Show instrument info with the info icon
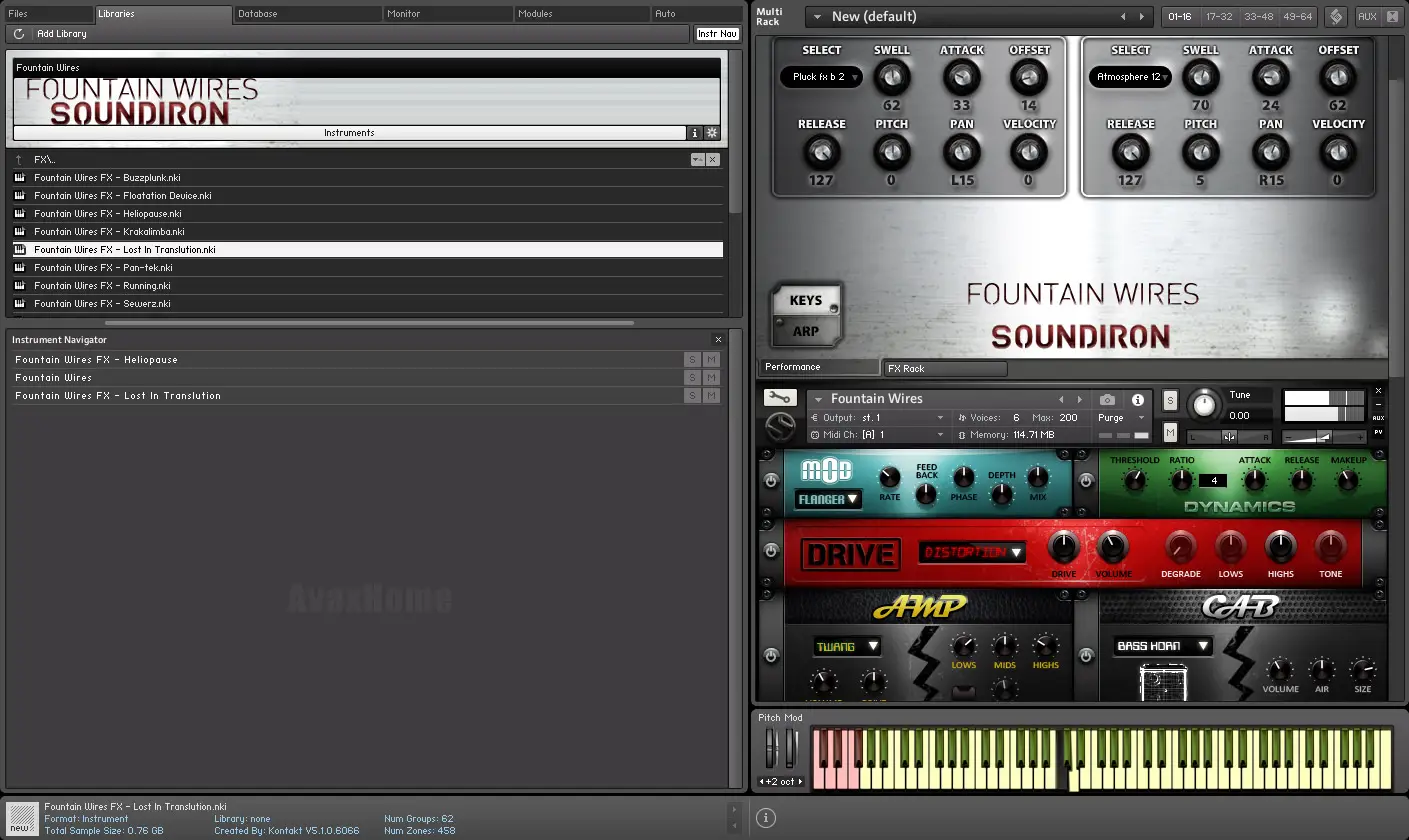This screenshot has height=840, width=1409. point(1137,399)
